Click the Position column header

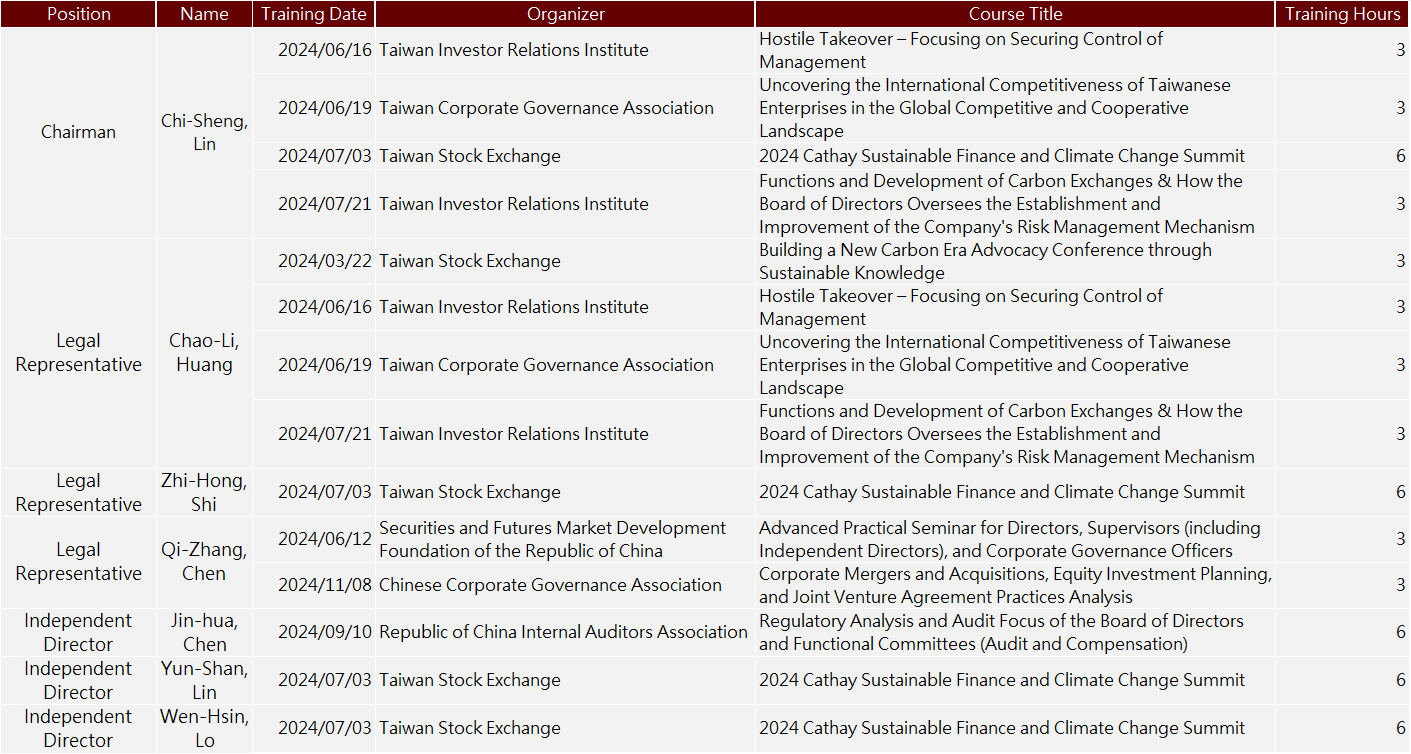pyautogui.click(x=78, y=14)
